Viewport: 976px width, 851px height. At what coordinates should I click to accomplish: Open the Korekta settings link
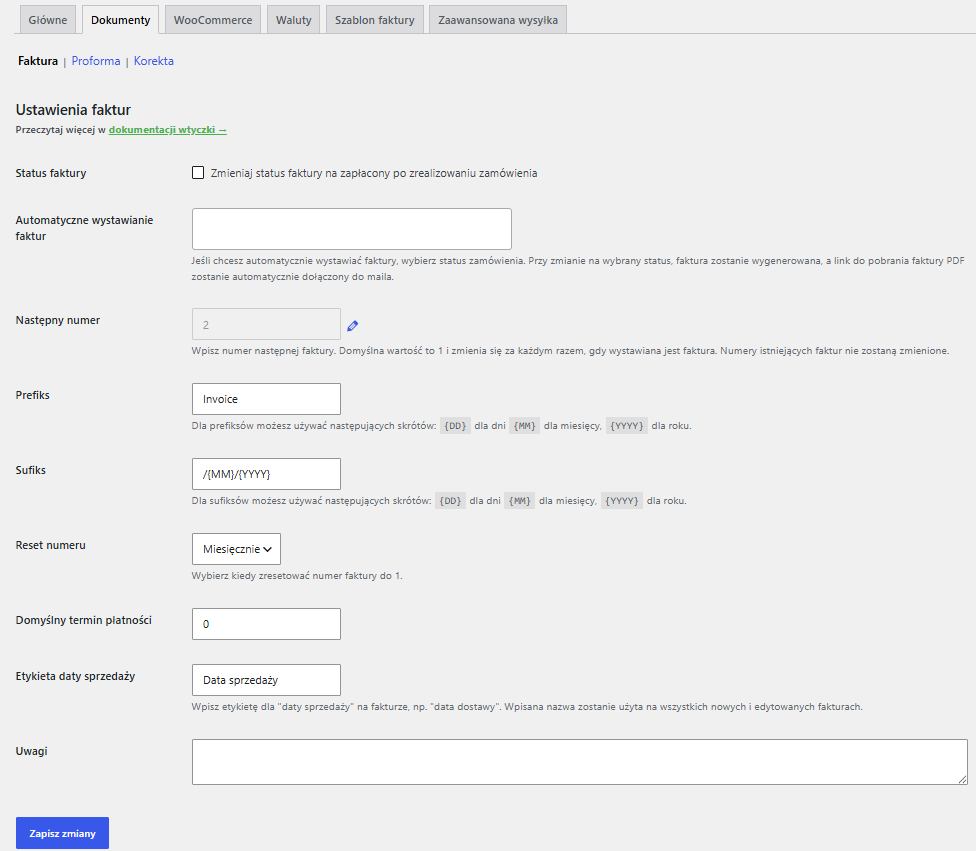pos(154,61)
